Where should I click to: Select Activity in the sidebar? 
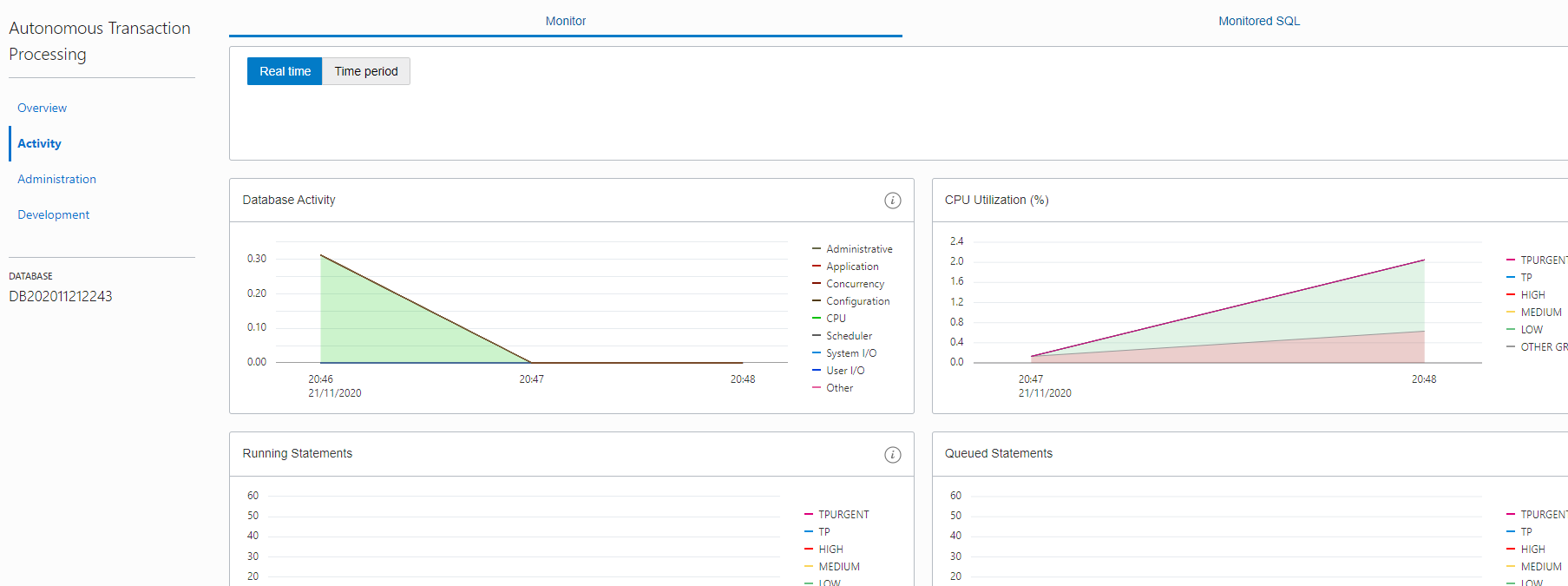pyautogui.click(x=39, y=143)
